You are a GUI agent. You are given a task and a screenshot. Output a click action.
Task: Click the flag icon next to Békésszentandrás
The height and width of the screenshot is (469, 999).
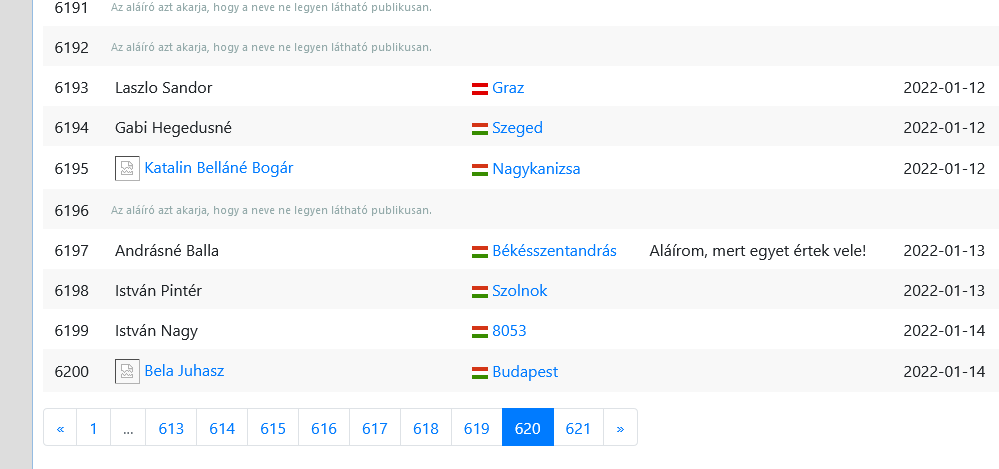click(480, 252)
